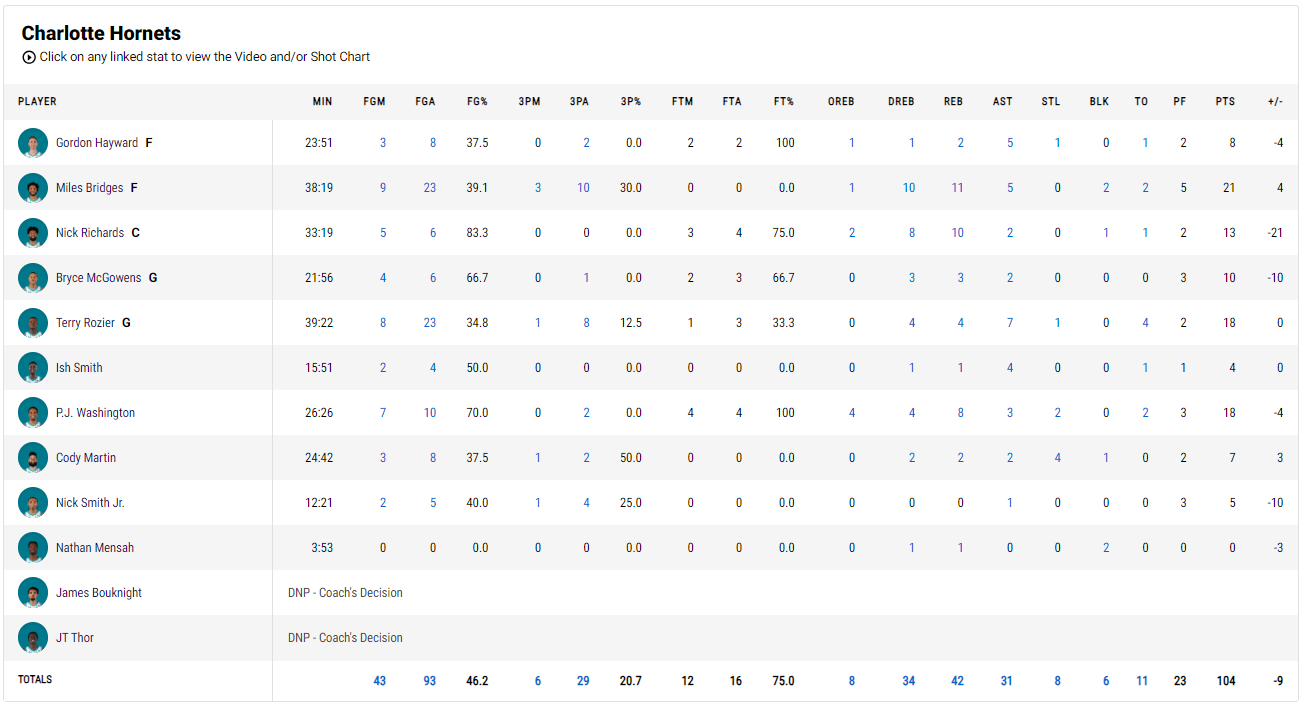View team total 42 rebounds
The height and width of the screenshot is (709, 1305).
(x=958, y=681)
